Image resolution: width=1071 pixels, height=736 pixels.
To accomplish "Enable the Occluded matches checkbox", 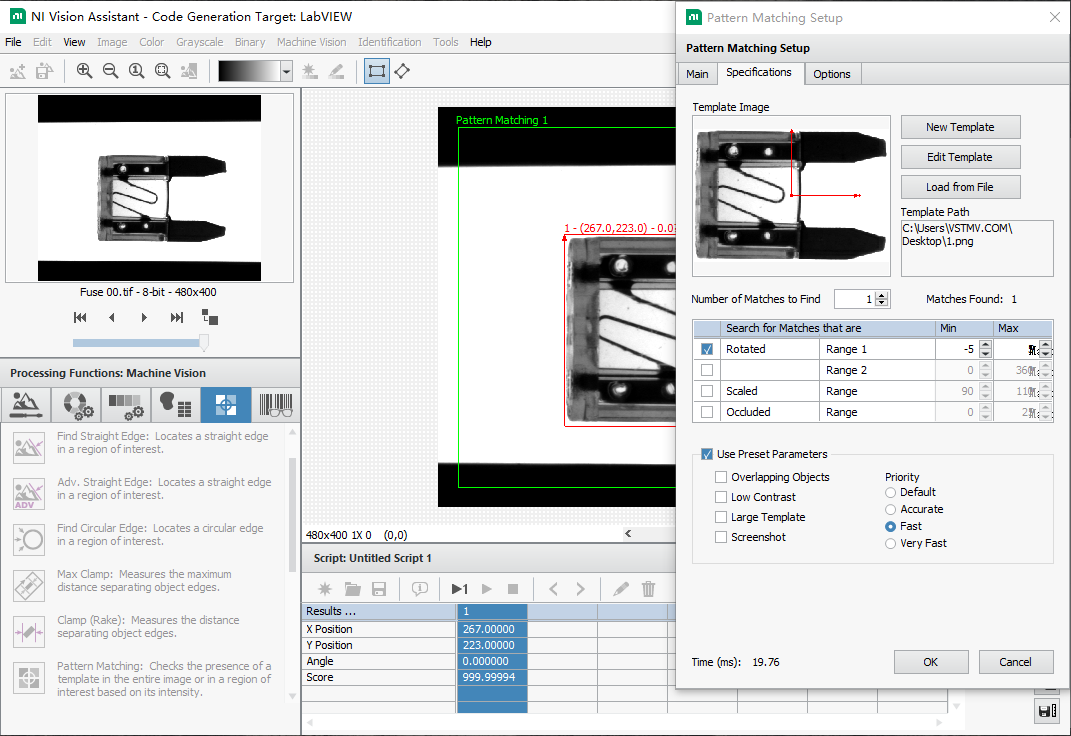I will (x=707, y=412).
